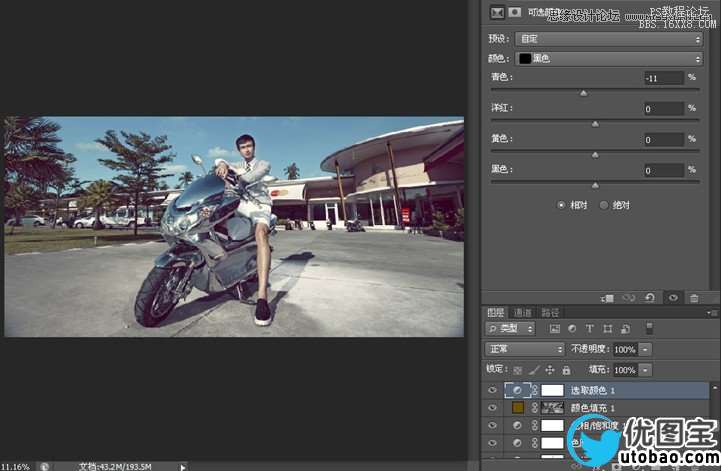
Task: Select the 相对 radio button
Action: (561, 205)
